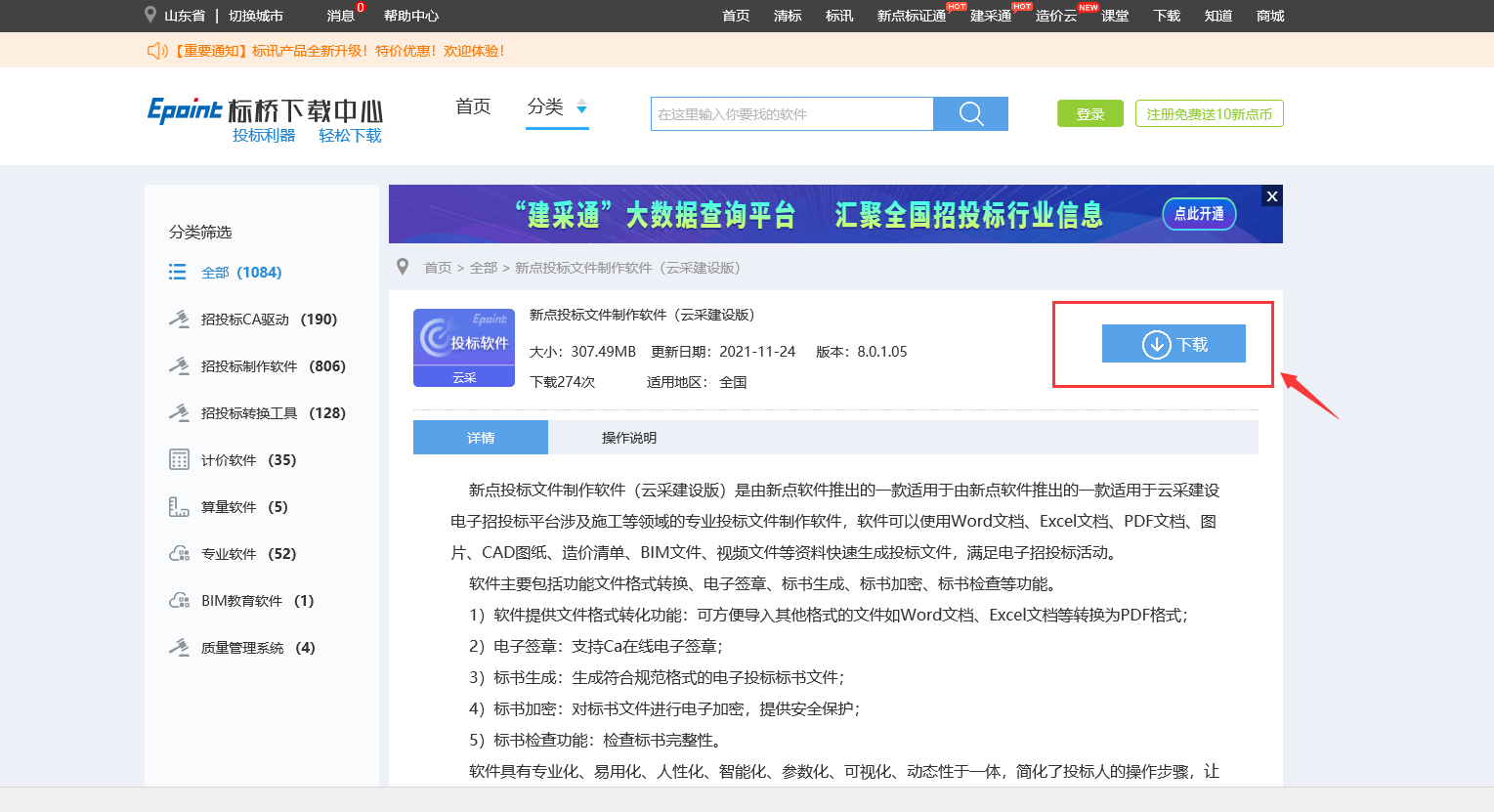Image resolution: width=1494 pixels, height=812 pixels.
Task: Click the 全部 list icon in sidebar
Action: click(x=177, y=272)
